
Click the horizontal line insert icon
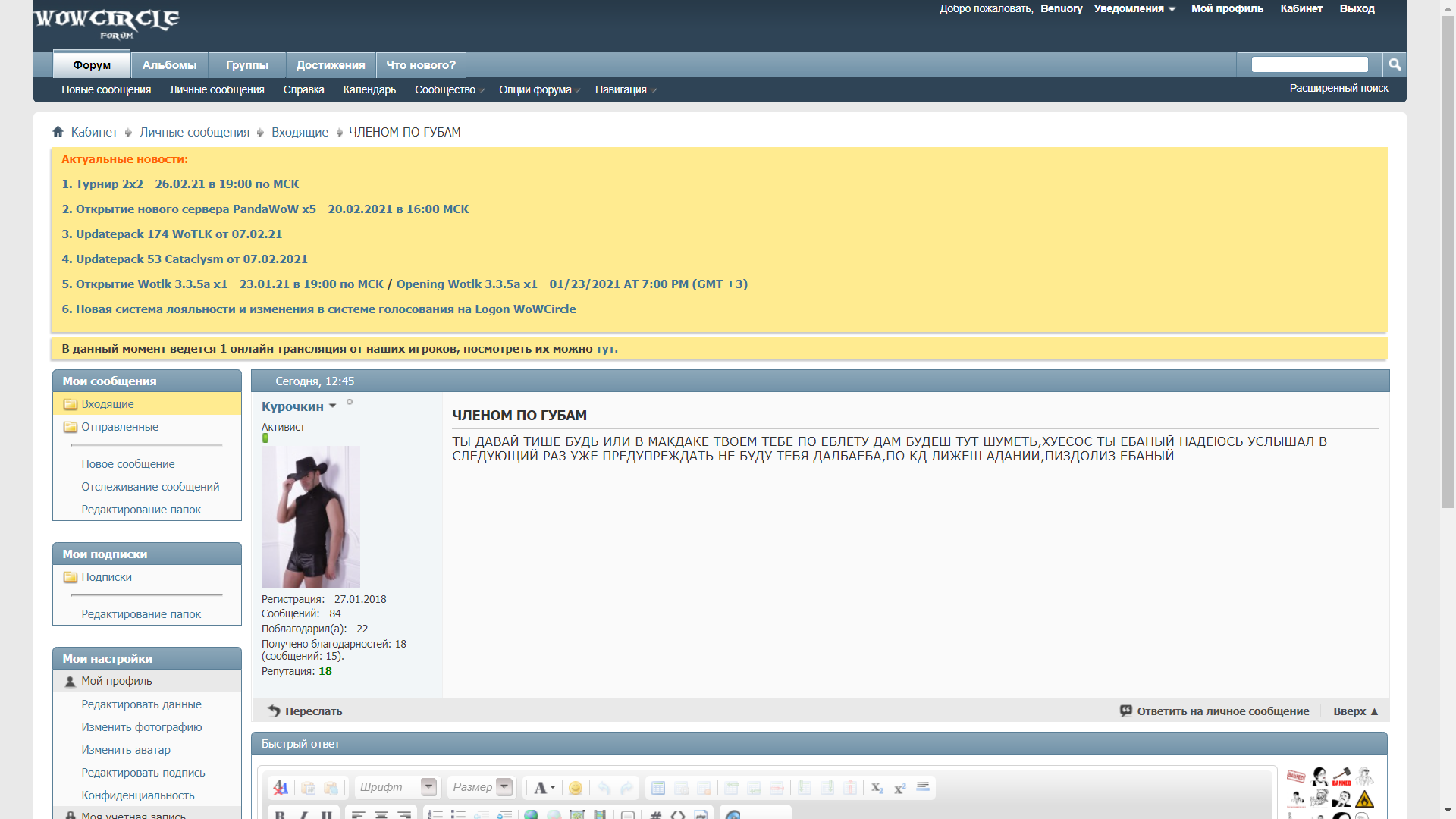pos(923,787)
